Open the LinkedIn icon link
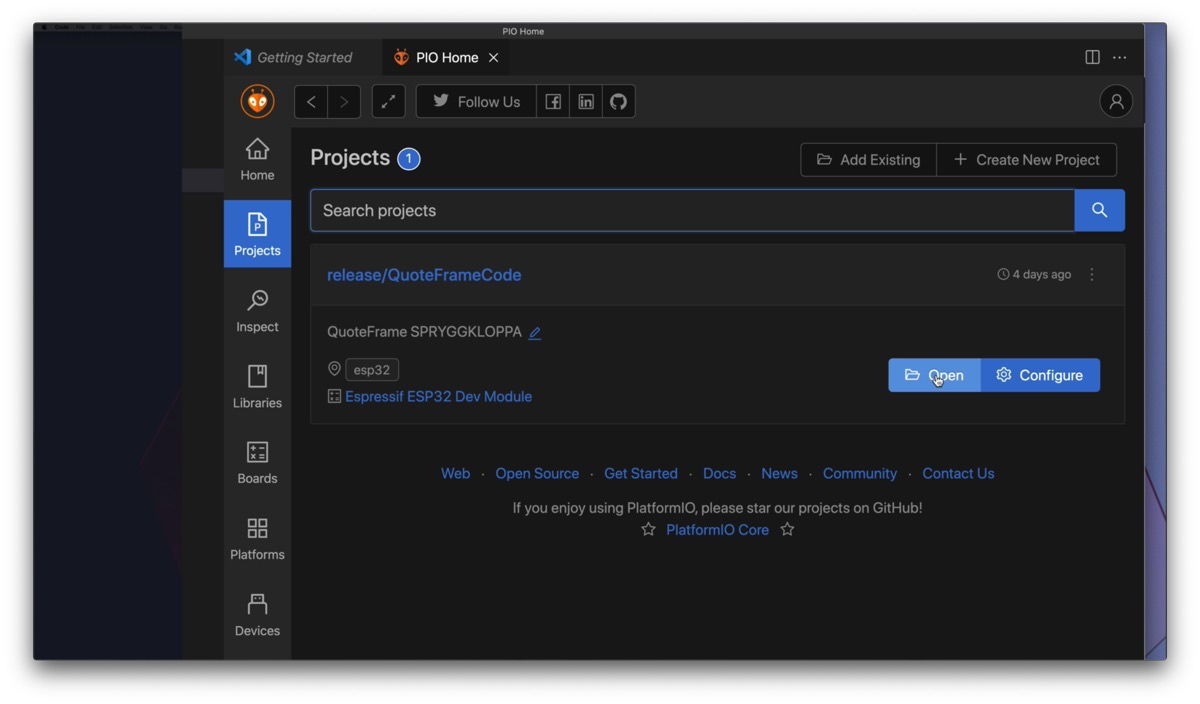 586,101
